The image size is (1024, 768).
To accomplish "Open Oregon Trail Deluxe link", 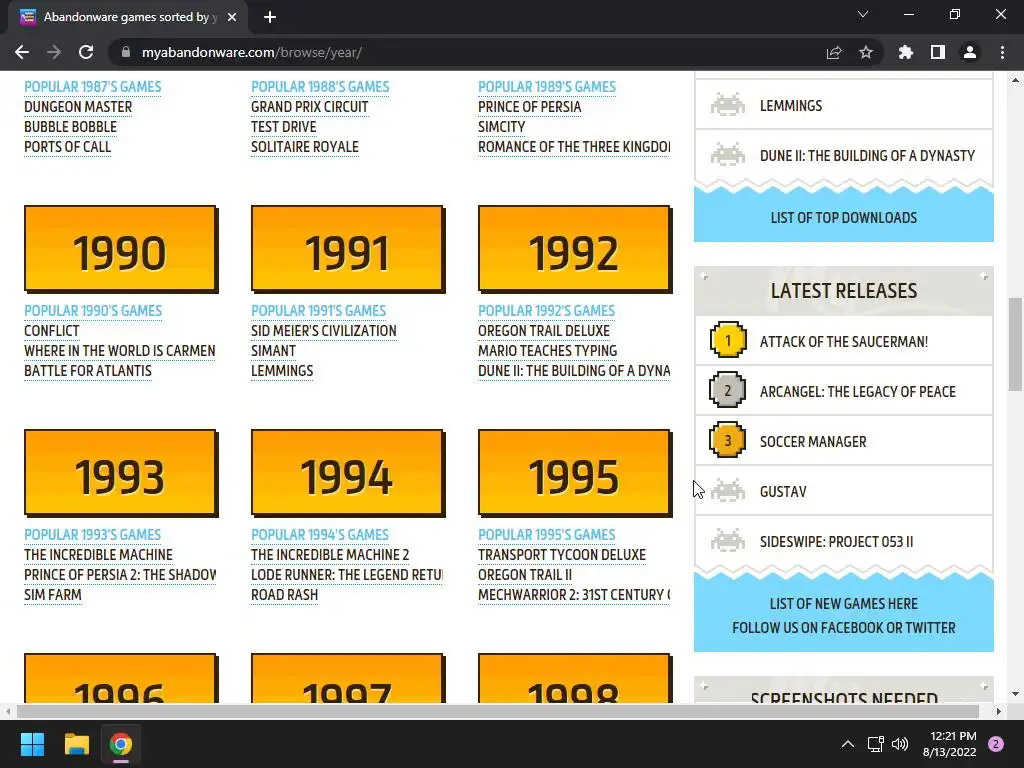I will click(x=544, y=331).
